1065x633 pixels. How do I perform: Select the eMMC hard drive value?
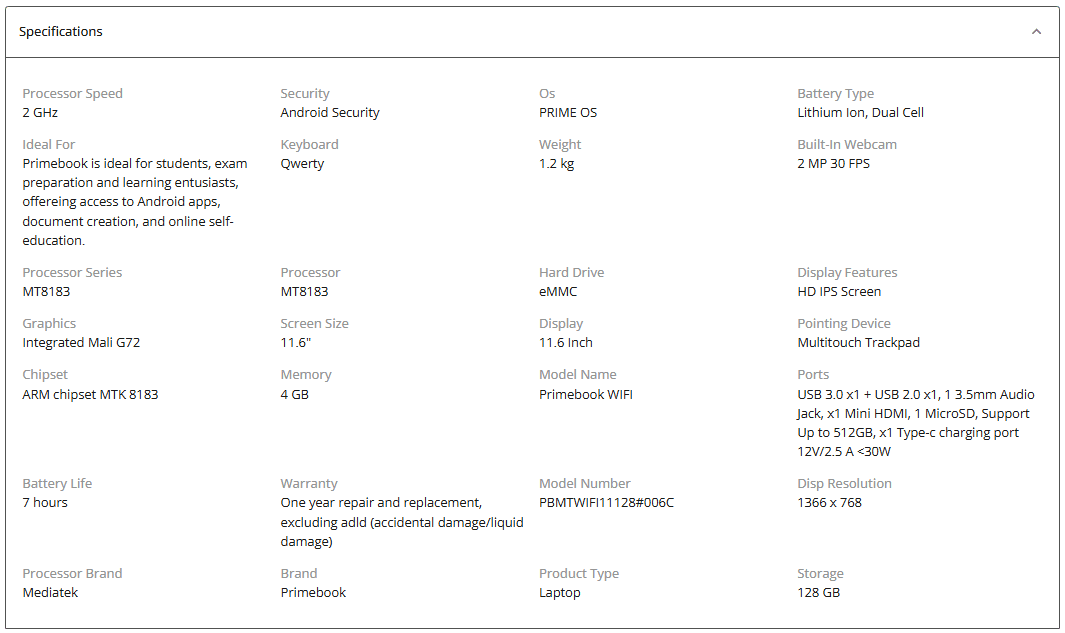click(558, 291)
